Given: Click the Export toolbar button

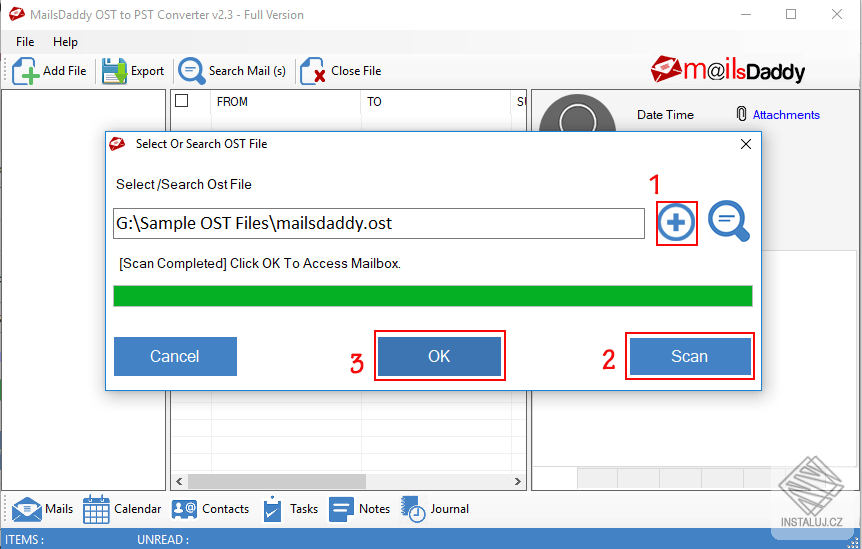Looking at the screenshot, I should (x=133, y=71).
